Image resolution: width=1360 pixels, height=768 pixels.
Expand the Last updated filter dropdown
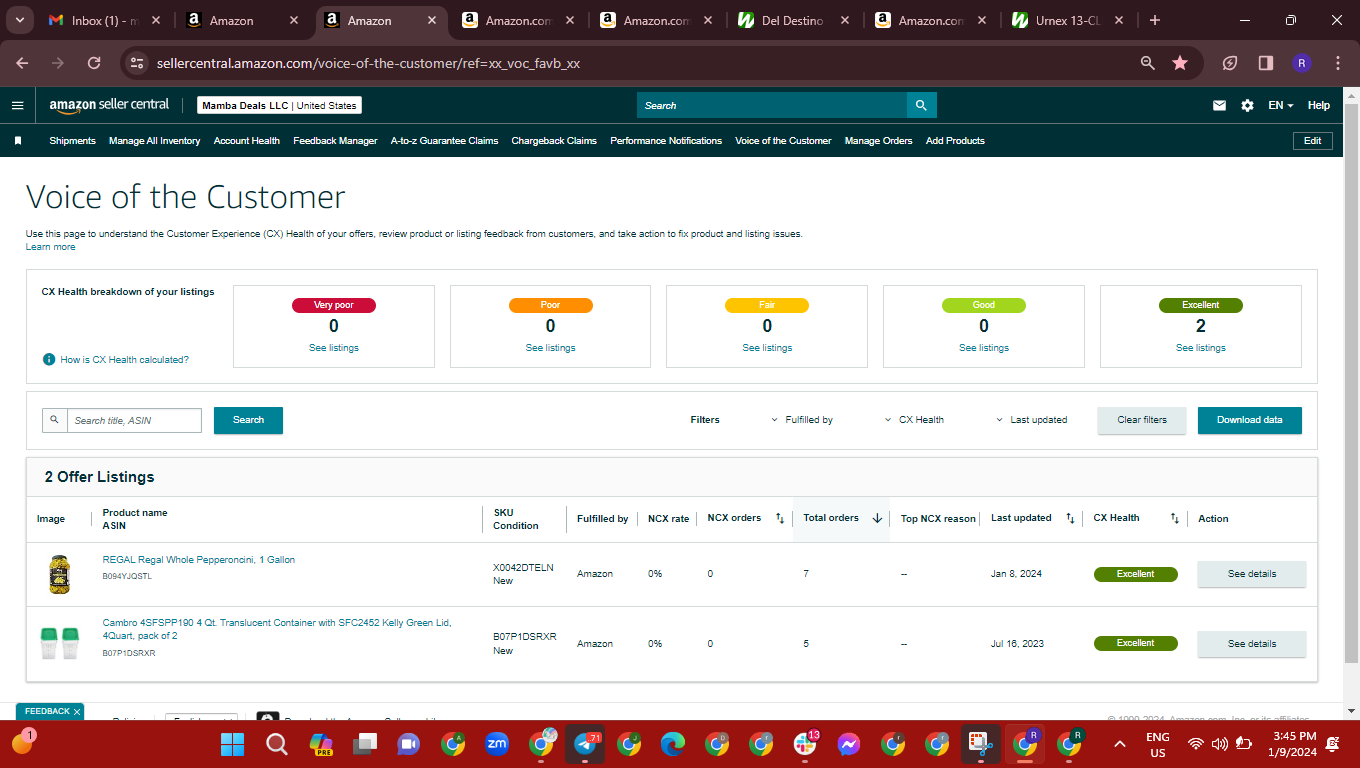point(1031,420)
